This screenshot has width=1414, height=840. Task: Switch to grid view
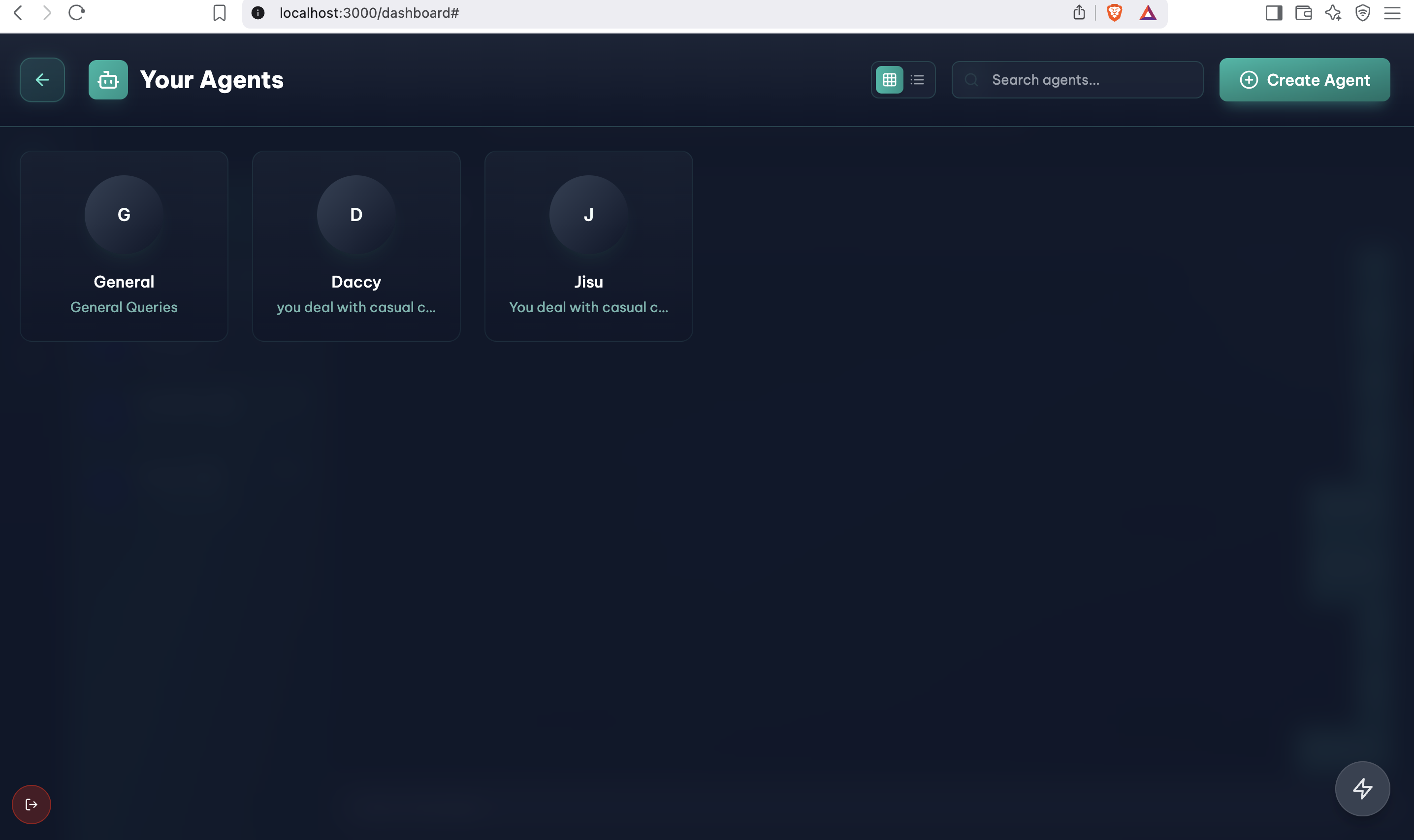(x=889, y=80)
